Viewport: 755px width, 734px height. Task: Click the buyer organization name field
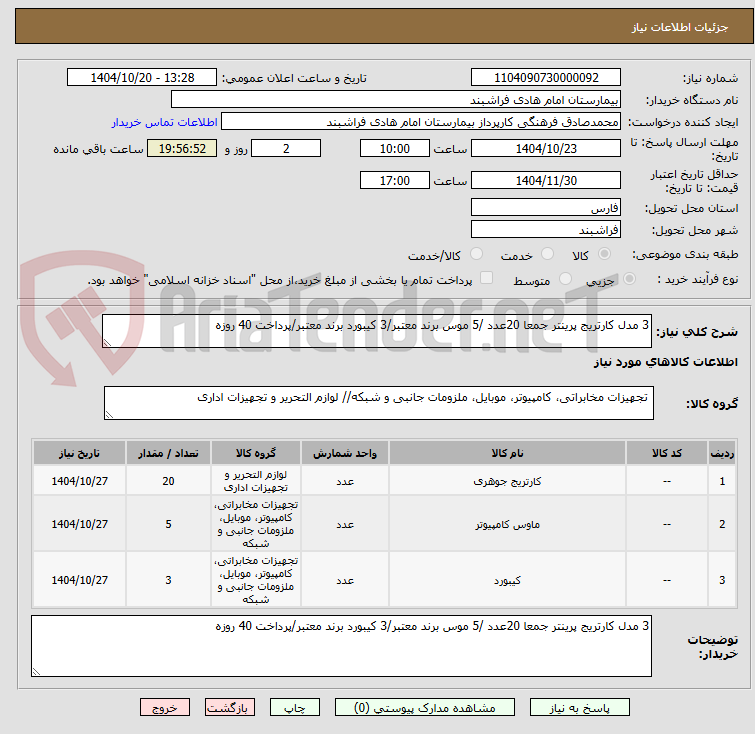pyautogui.click(x=396, y=100)
